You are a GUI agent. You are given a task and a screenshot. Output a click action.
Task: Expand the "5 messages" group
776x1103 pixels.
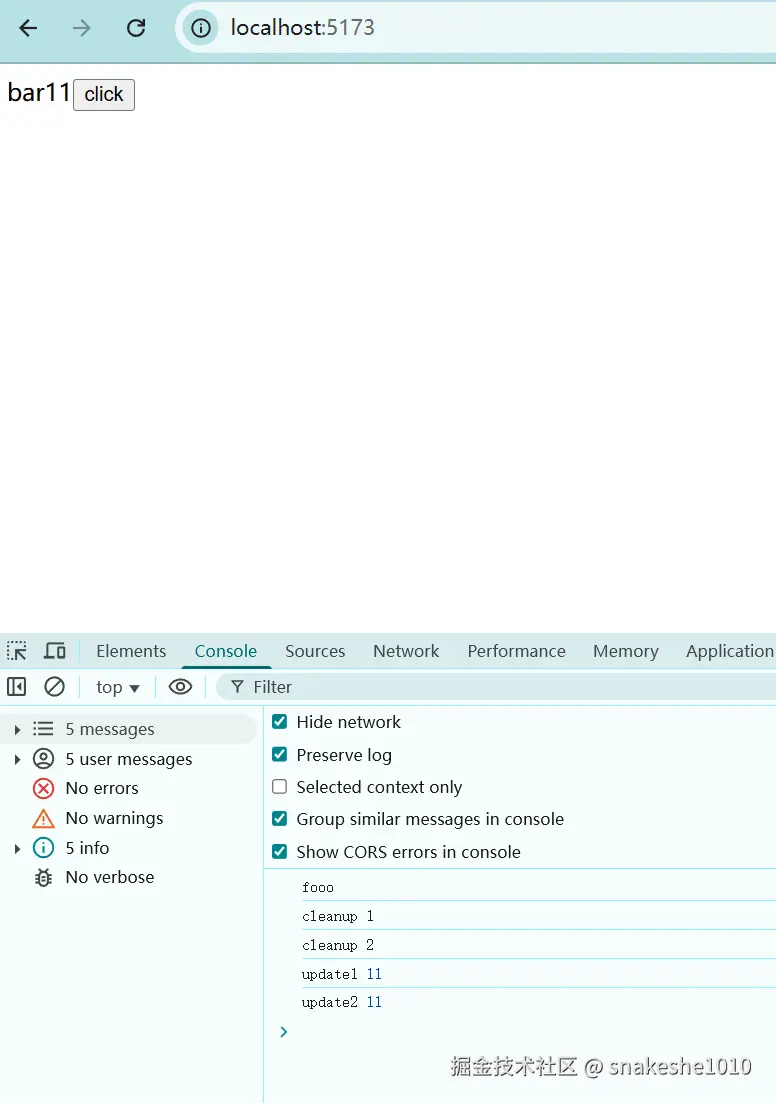pyautogui.click(x=18, y=729)
